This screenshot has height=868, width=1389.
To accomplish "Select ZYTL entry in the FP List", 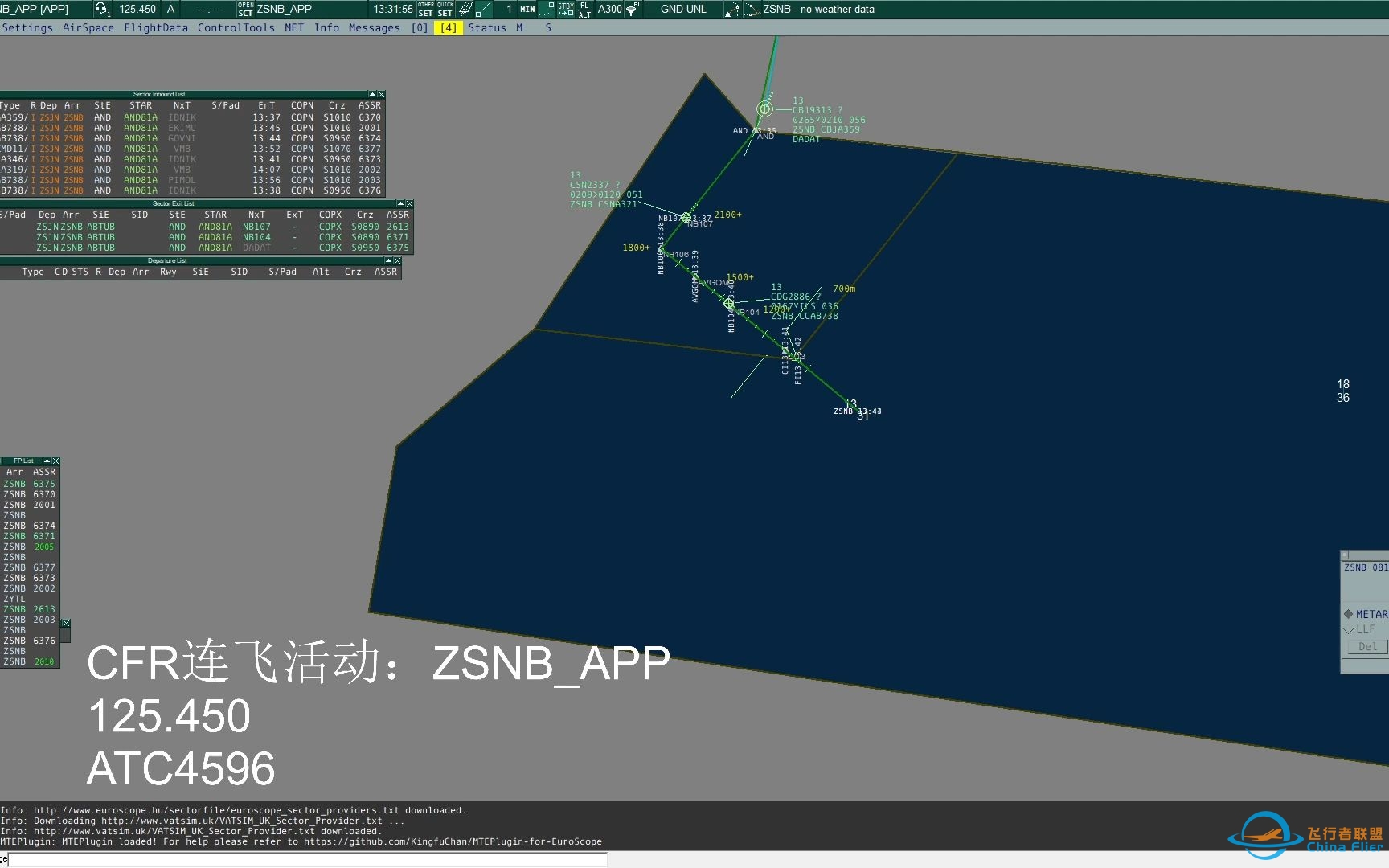I will point(30,599).
